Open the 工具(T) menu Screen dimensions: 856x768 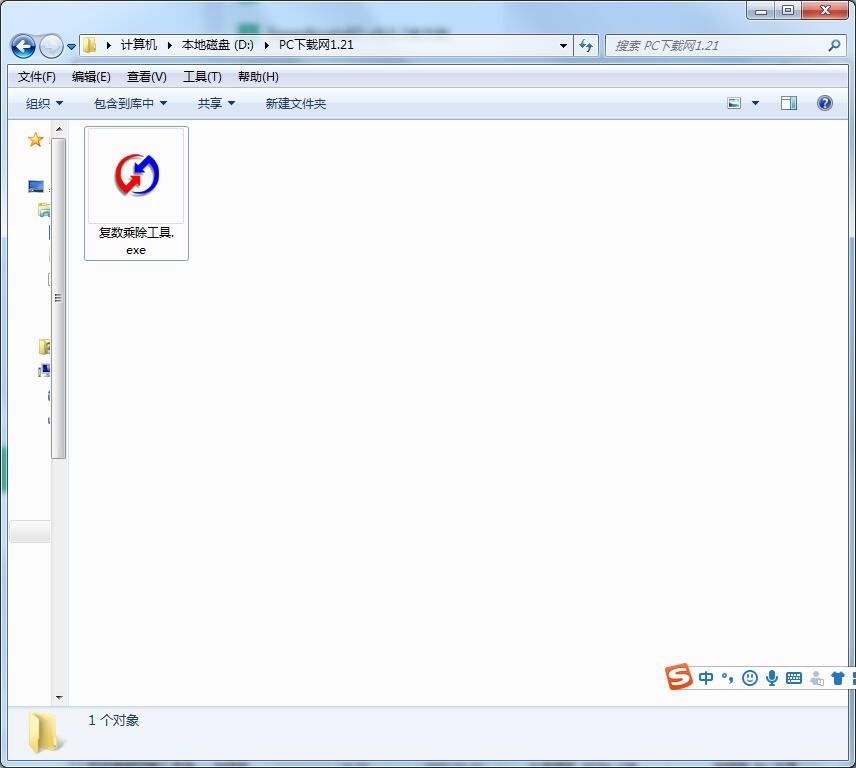[x=202, y=77]
